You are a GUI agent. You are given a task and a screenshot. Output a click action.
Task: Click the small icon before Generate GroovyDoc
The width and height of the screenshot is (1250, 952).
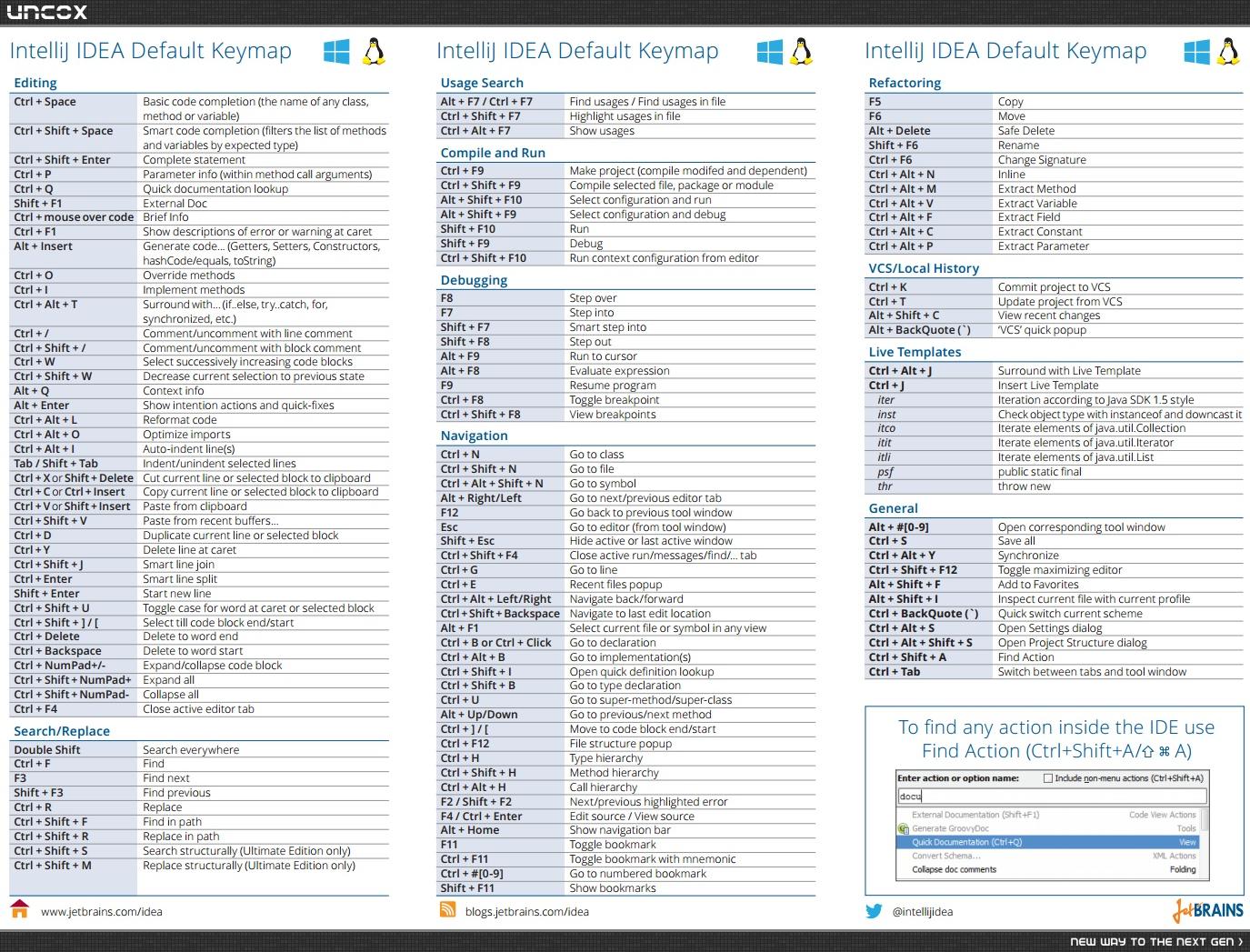903,828
